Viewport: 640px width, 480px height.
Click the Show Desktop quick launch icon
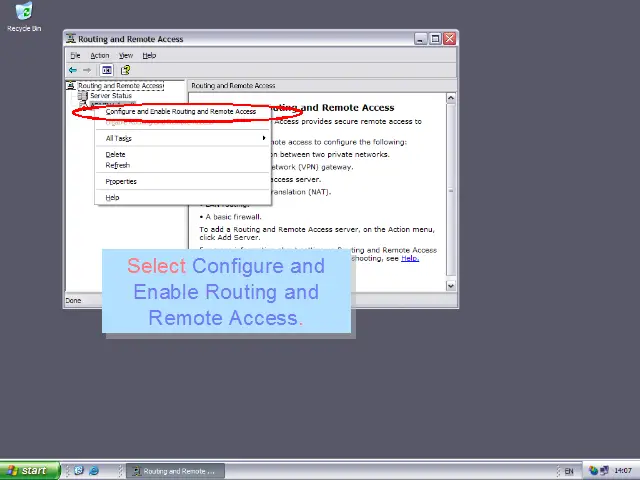(78, 471)
